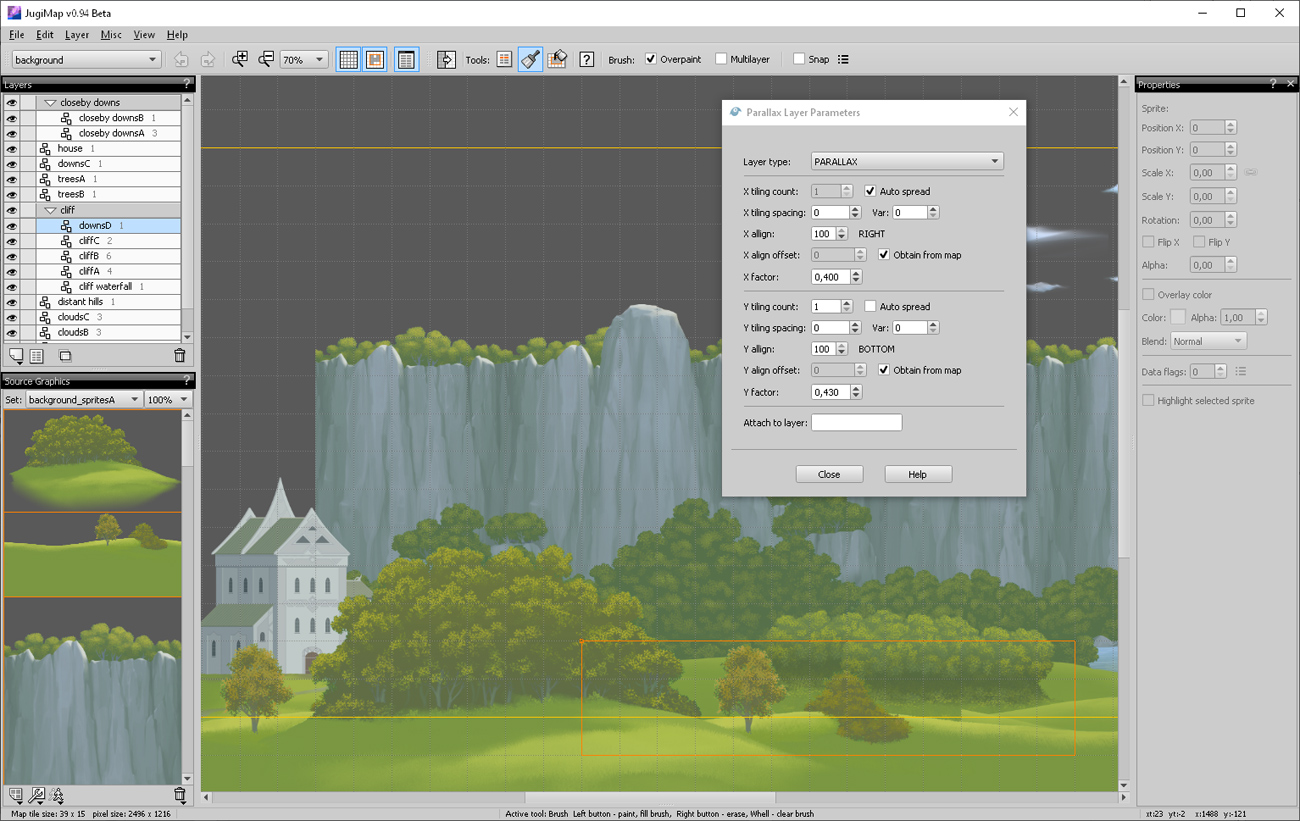
Task: Open the Misc menu
Action: pos(111,35)
